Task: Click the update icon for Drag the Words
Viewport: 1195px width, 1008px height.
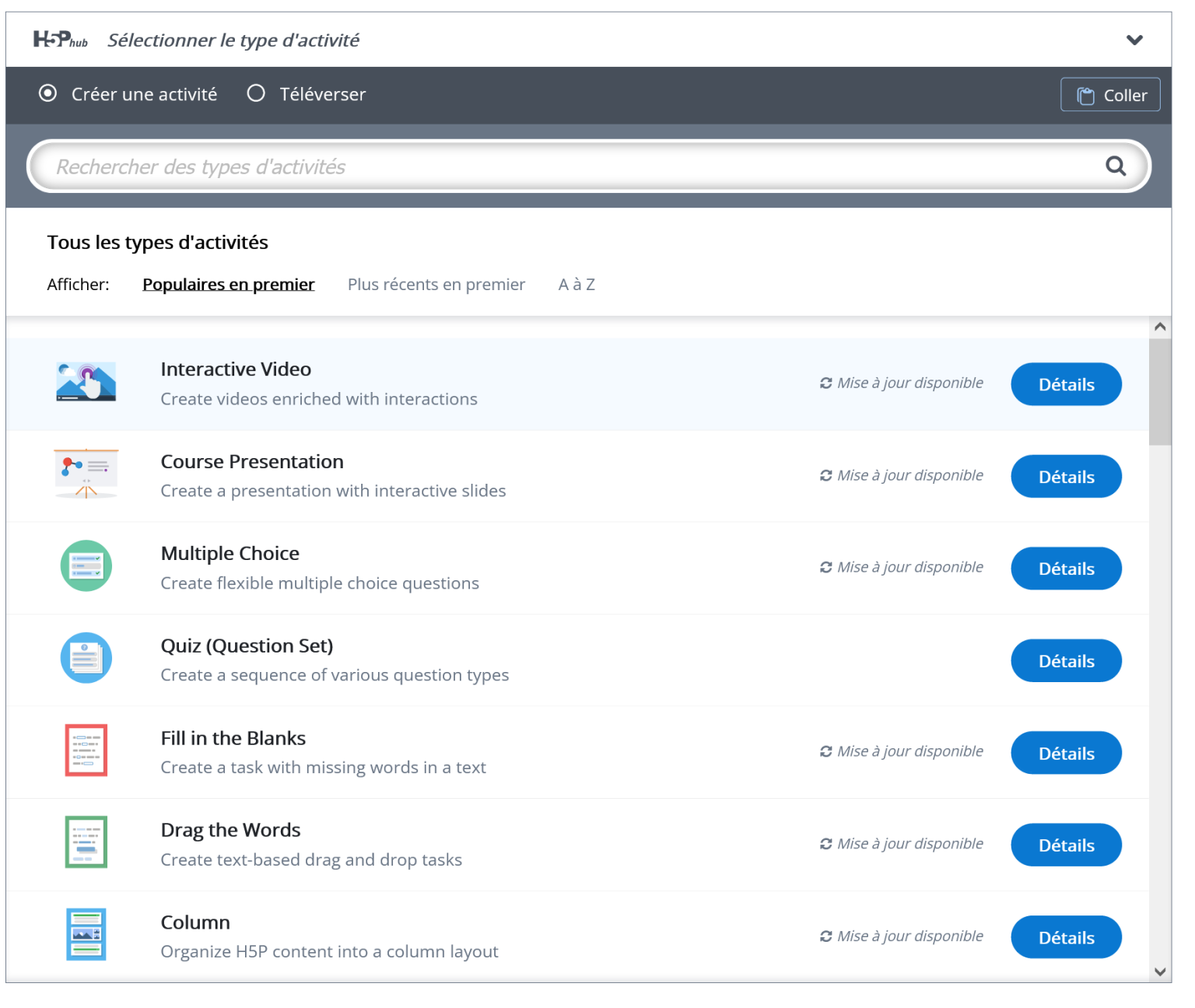Action: [826, 844]
